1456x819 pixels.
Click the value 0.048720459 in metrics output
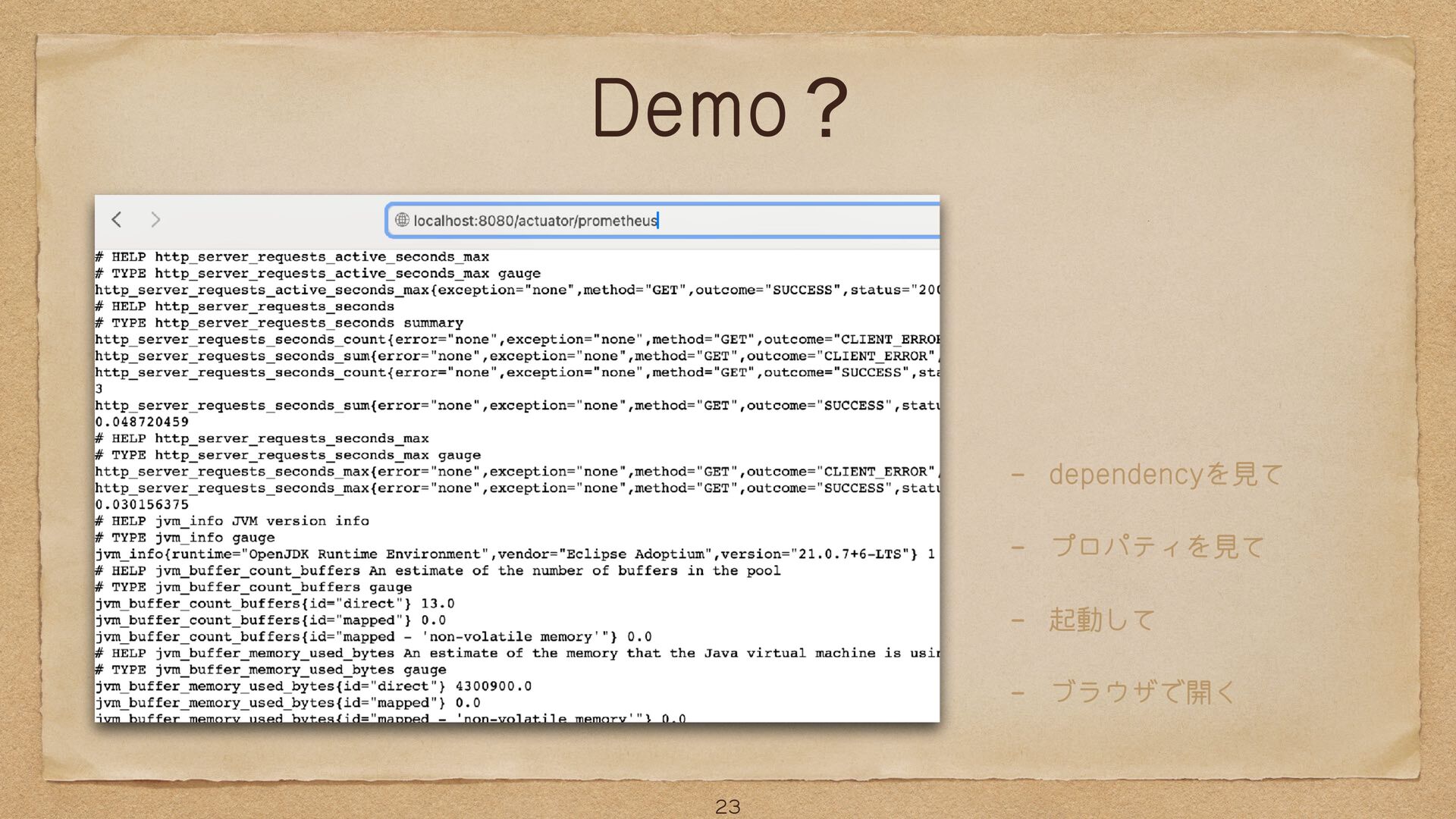pos(142,422)
